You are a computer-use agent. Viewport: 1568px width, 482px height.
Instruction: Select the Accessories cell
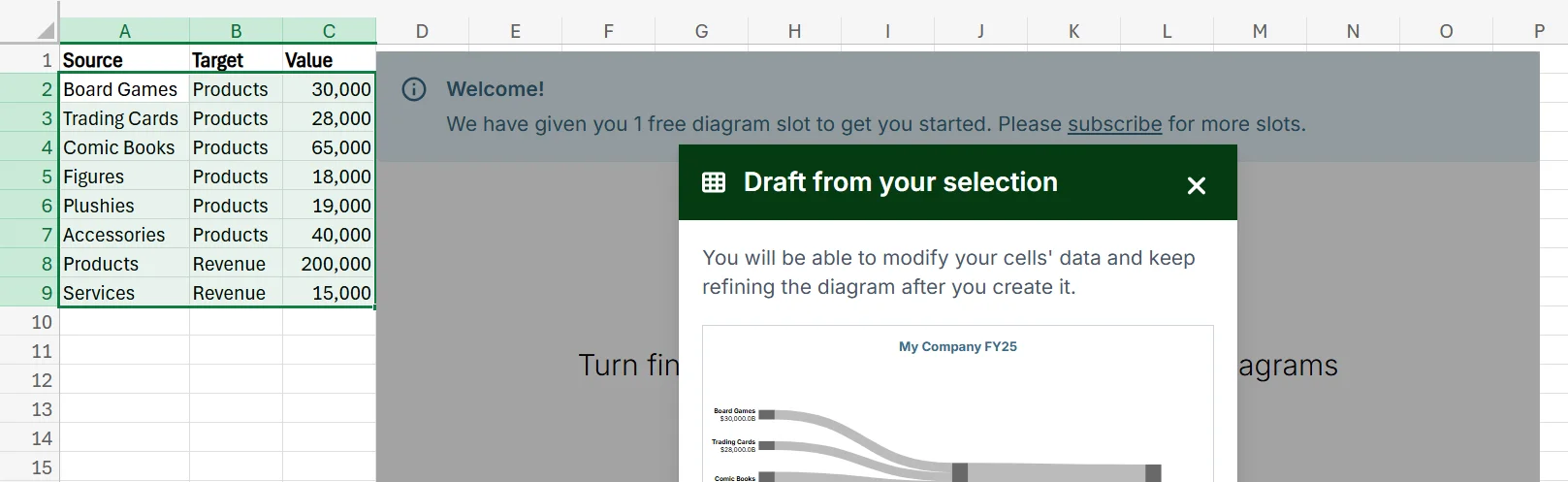click(x=124, y=235)
